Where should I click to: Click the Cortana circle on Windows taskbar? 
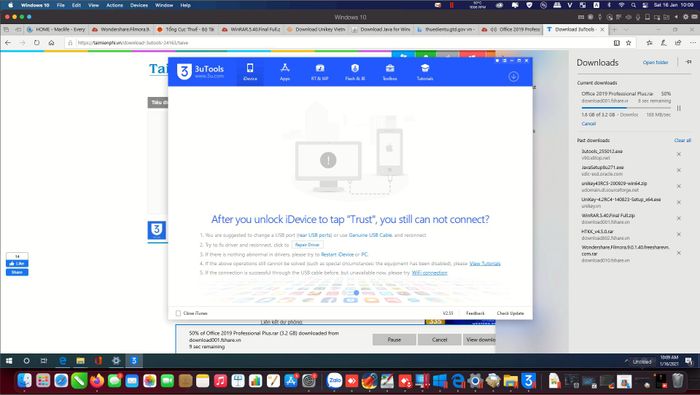coord(26,361)
